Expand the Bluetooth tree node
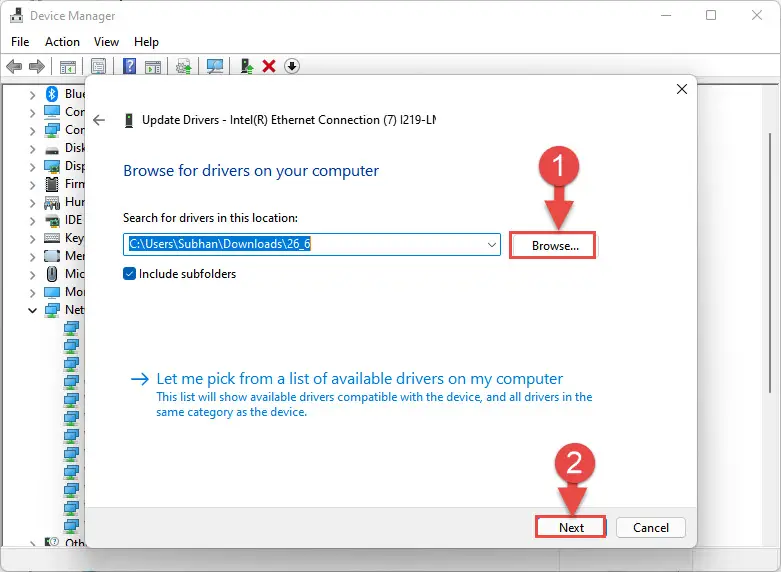This screenshot has width=781, height=572. click(32, 94)
